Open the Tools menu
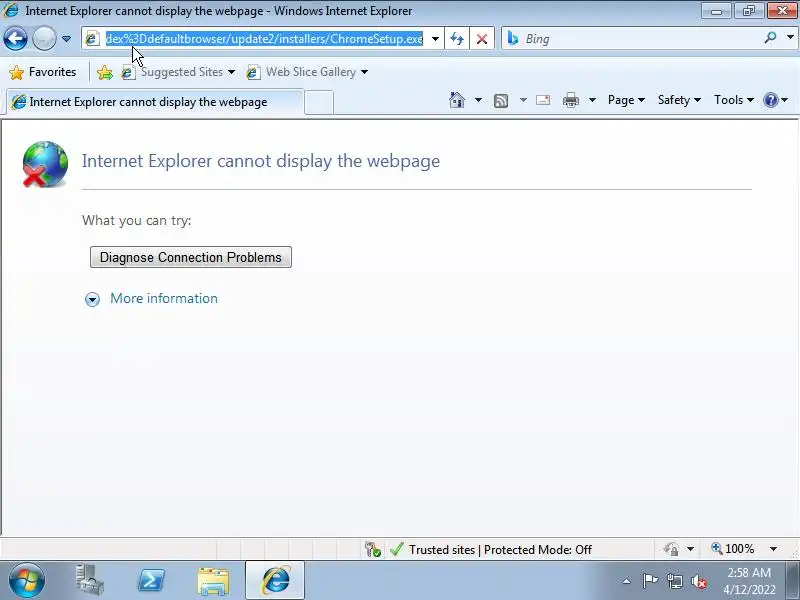This screenshot has height=600, width=800. [734, 100]
